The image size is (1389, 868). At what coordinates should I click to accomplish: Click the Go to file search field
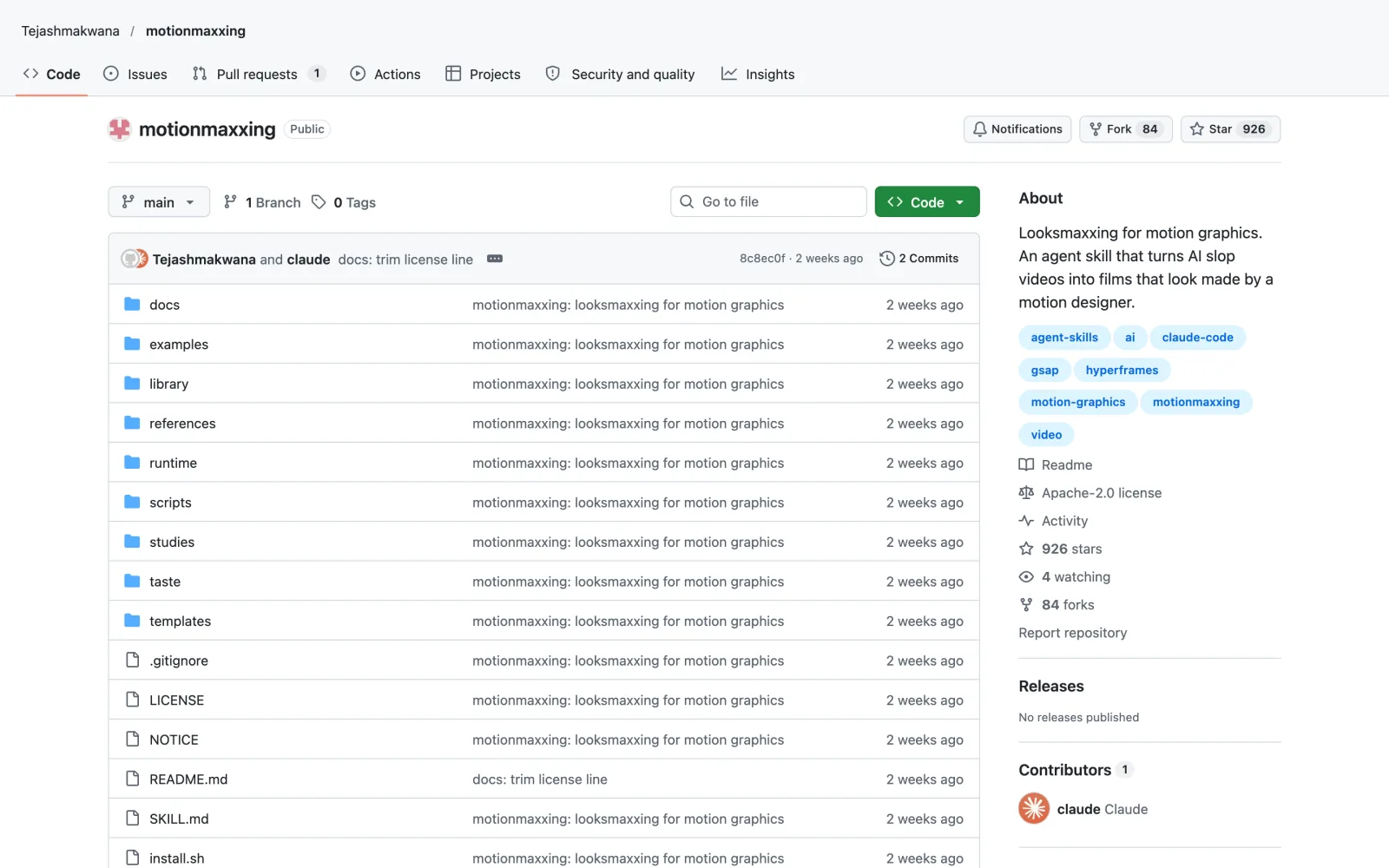point(768,201)
